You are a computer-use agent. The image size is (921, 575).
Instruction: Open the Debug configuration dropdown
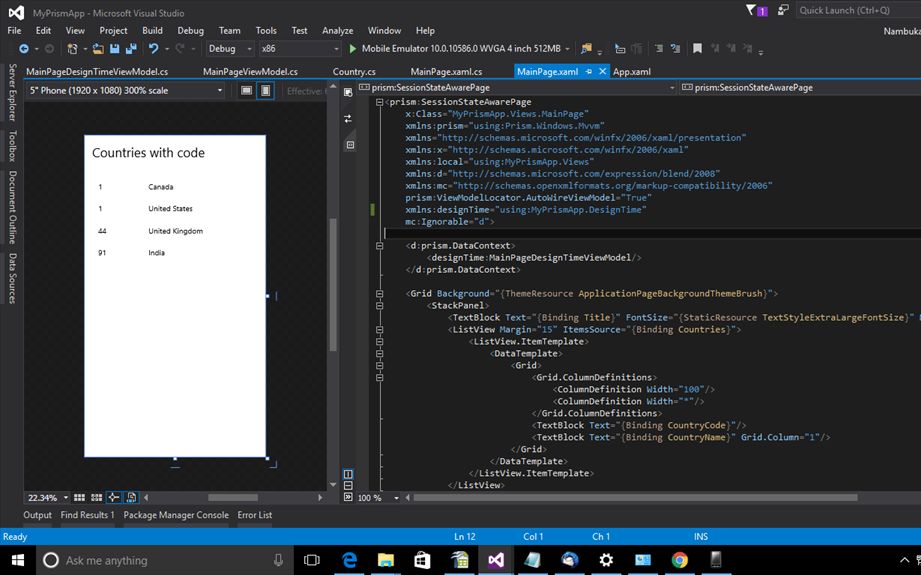[229, 48]
